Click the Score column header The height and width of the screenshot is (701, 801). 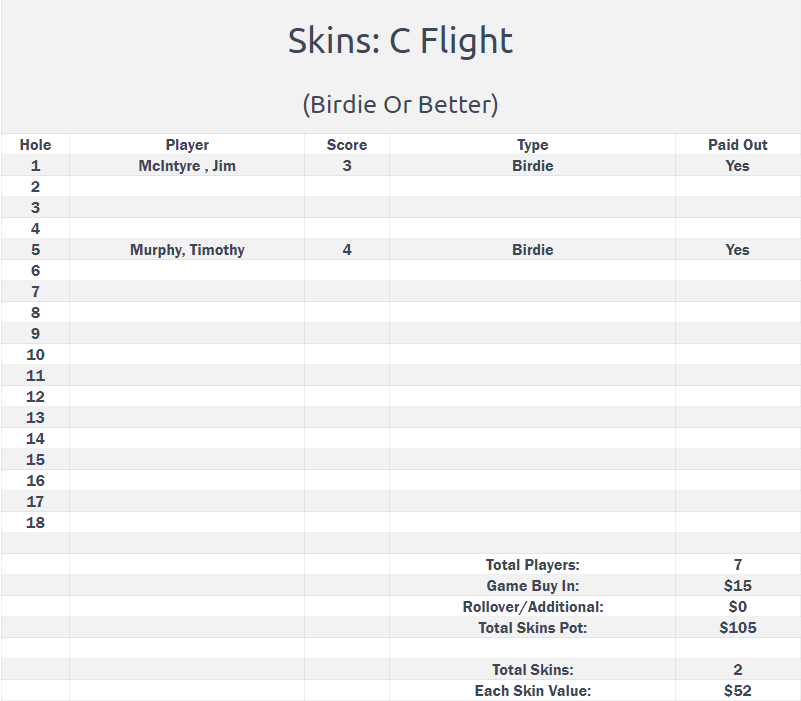[347, 145]
